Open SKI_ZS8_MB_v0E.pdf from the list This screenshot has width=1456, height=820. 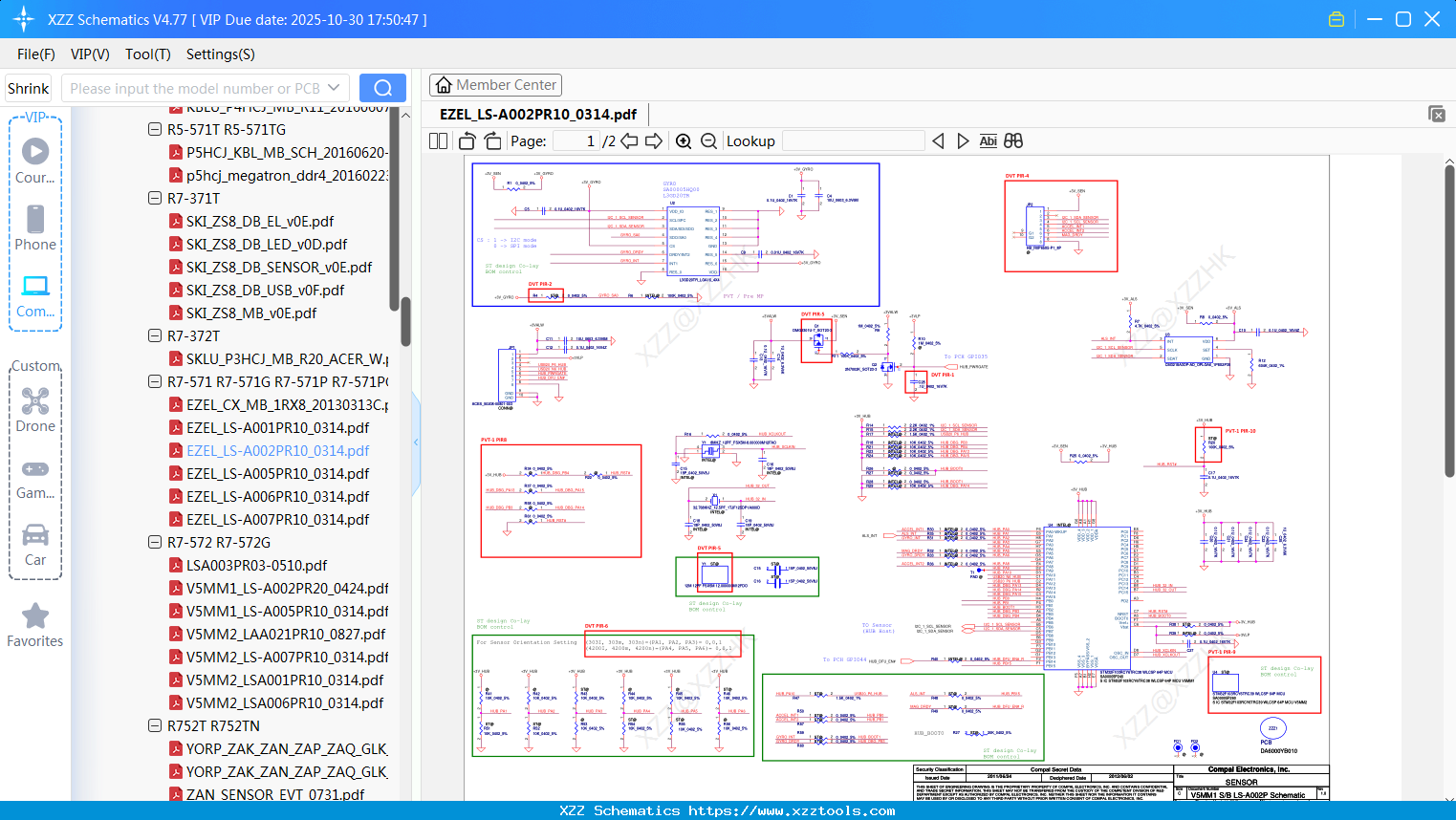[250, 313]
